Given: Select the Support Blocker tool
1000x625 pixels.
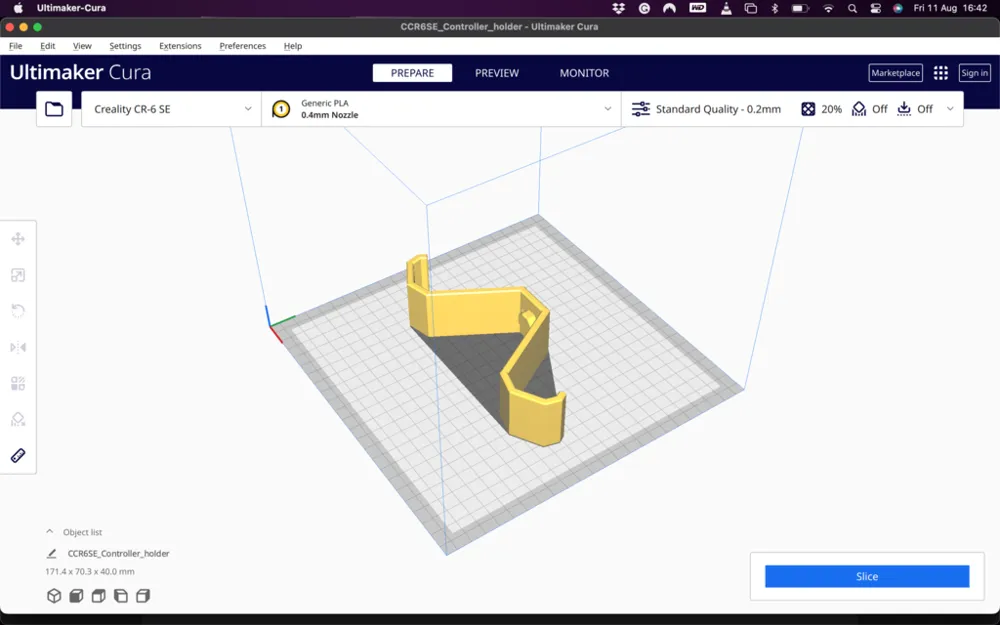Looking at the screenshot, I should (18, 419).
